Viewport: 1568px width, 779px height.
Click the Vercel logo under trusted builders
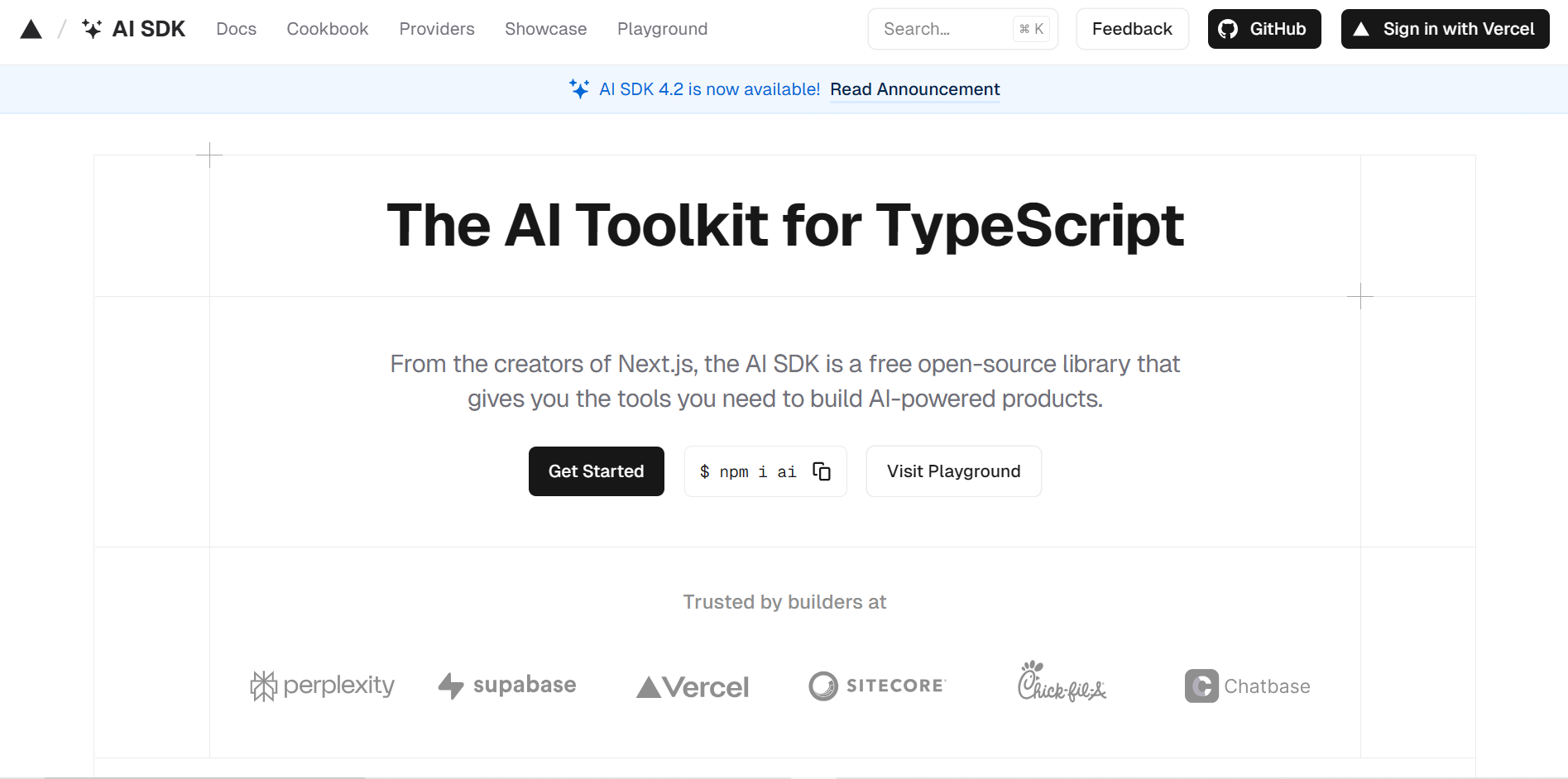coord(693,687)
